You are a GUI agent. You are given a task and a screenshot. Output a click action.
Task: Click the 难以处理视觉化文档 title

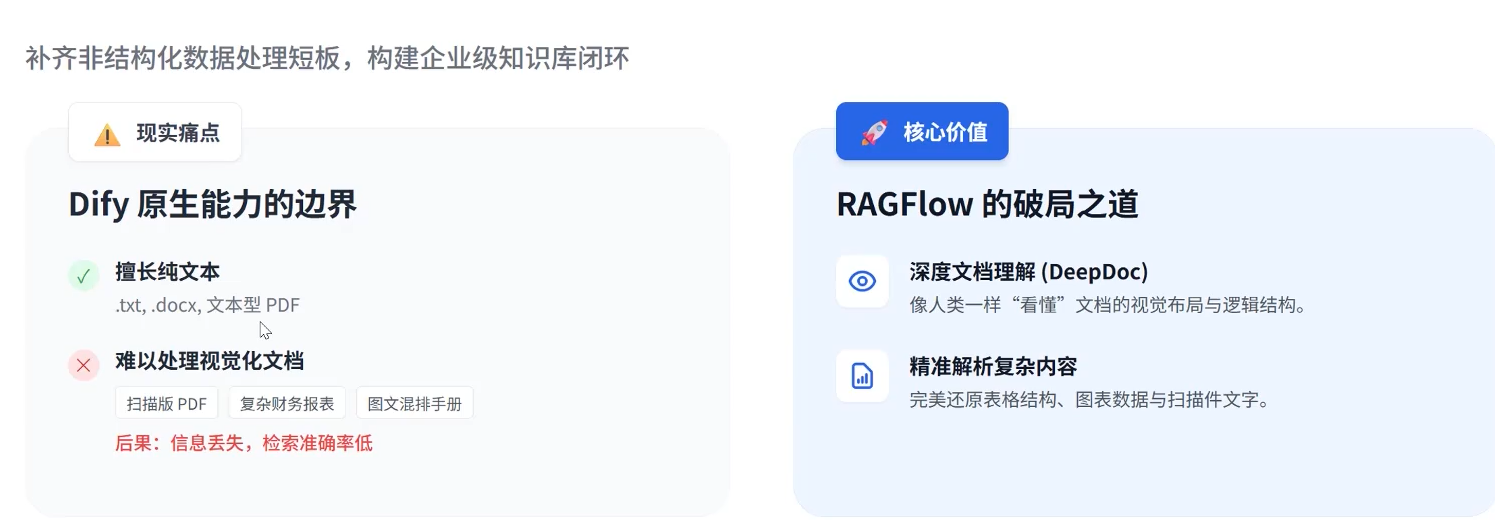pyautogui.click(x=209, y=360)
